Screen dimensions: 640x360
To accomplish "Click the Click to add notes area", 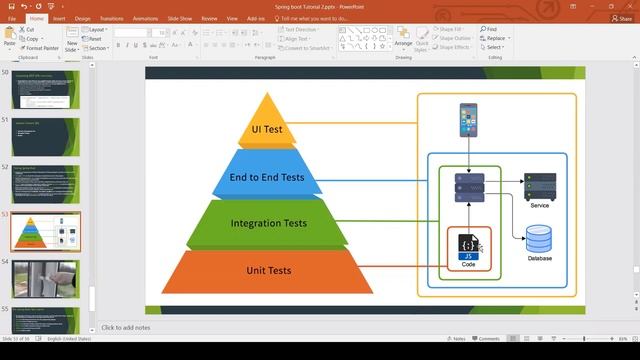I will [126, 327].
